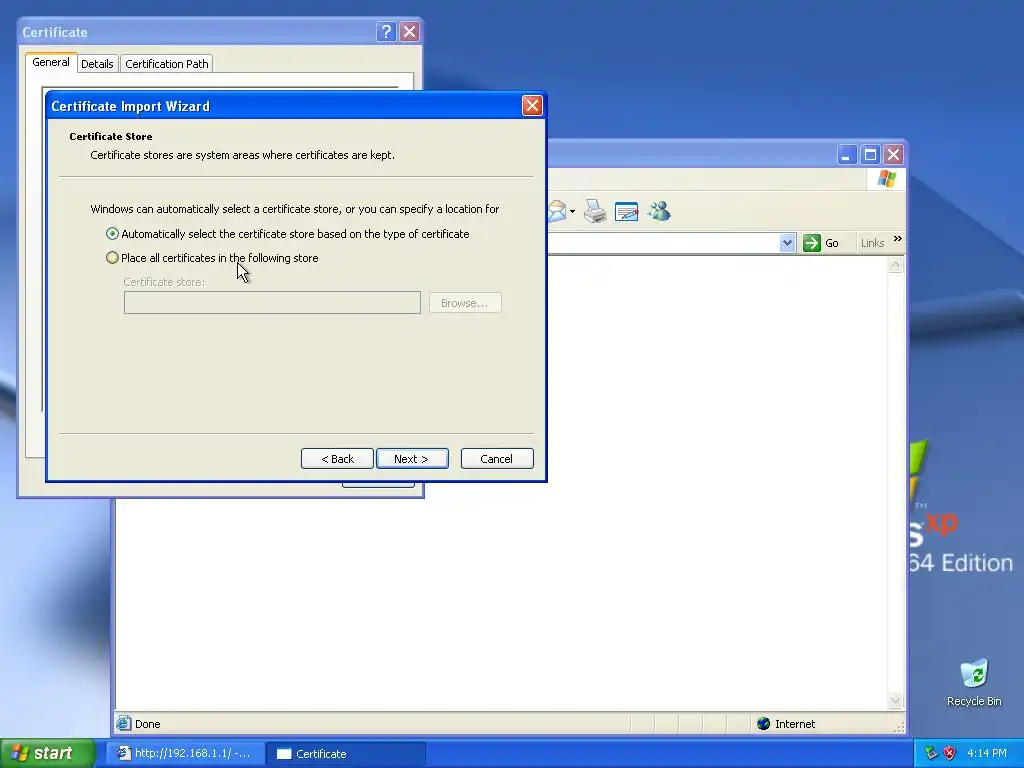Viewport: 1024px width, 768px height.
Task: Open the General tab in Certificate dialog
Action: coord(51,63)
